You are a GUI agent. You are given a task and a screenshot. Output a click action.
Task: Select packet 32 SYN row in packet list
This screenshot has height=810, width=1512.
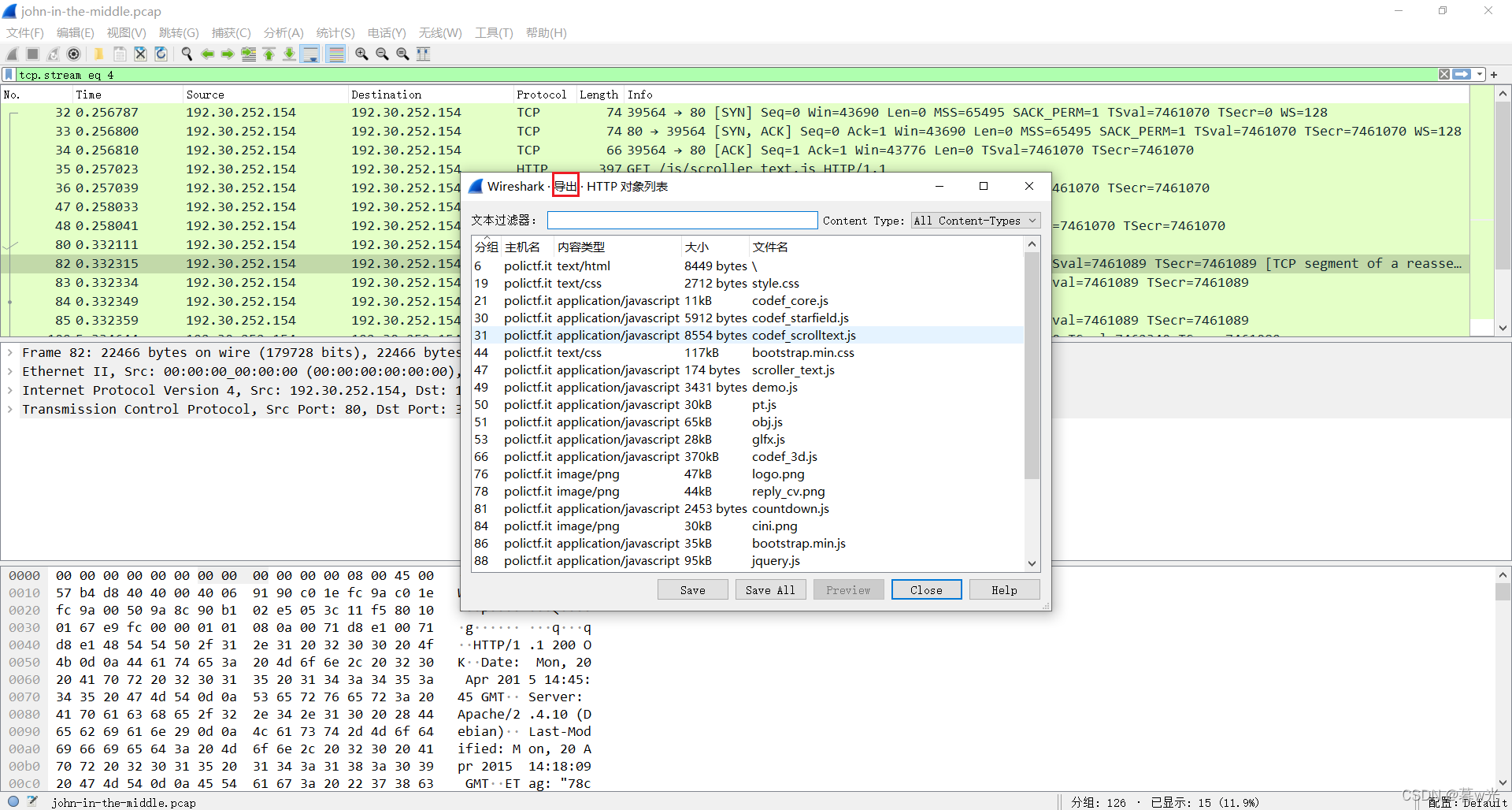click(735, 112)
